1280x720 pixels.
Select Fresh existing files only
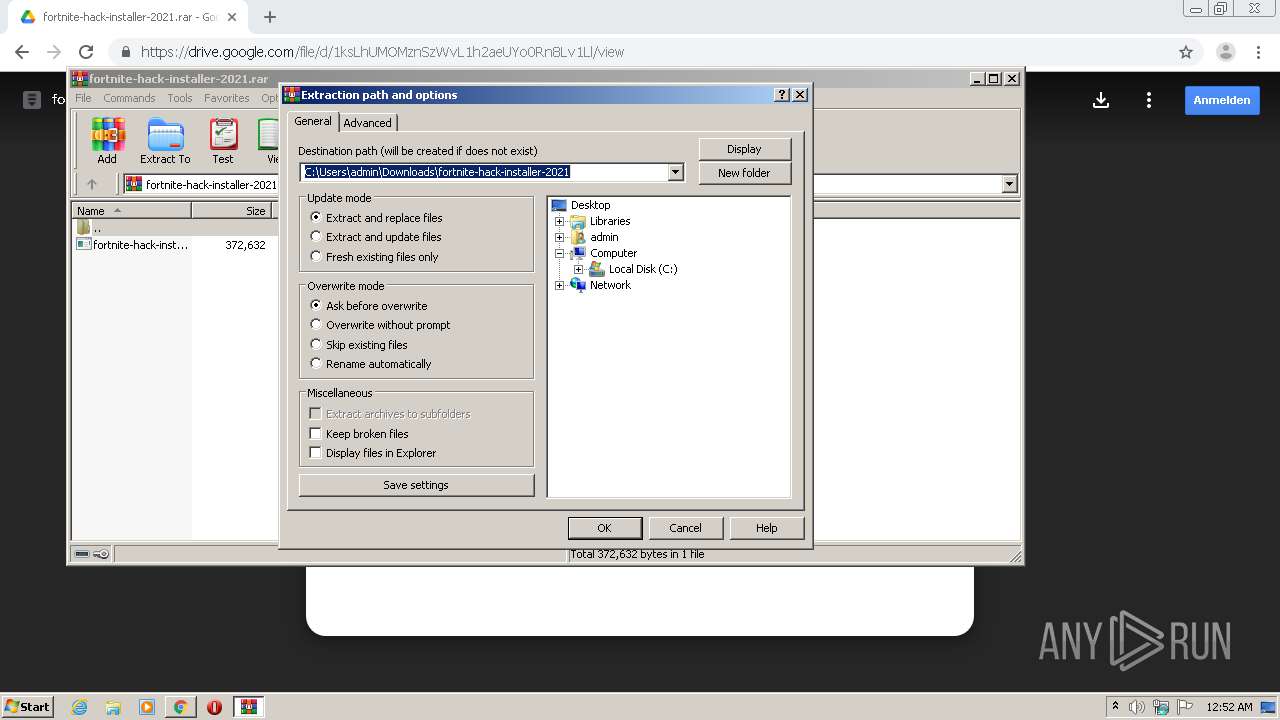click(x=316, y=257)
